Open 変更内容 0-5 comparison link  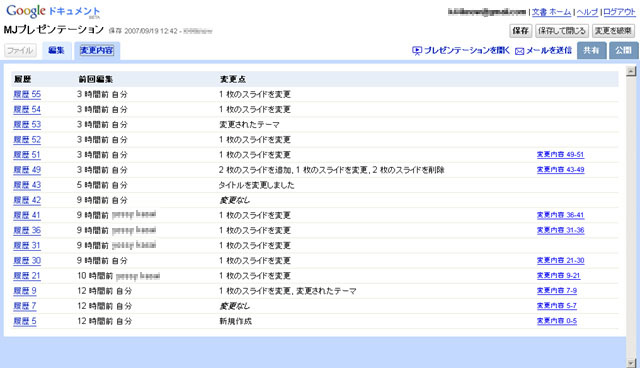click(557, 321)
